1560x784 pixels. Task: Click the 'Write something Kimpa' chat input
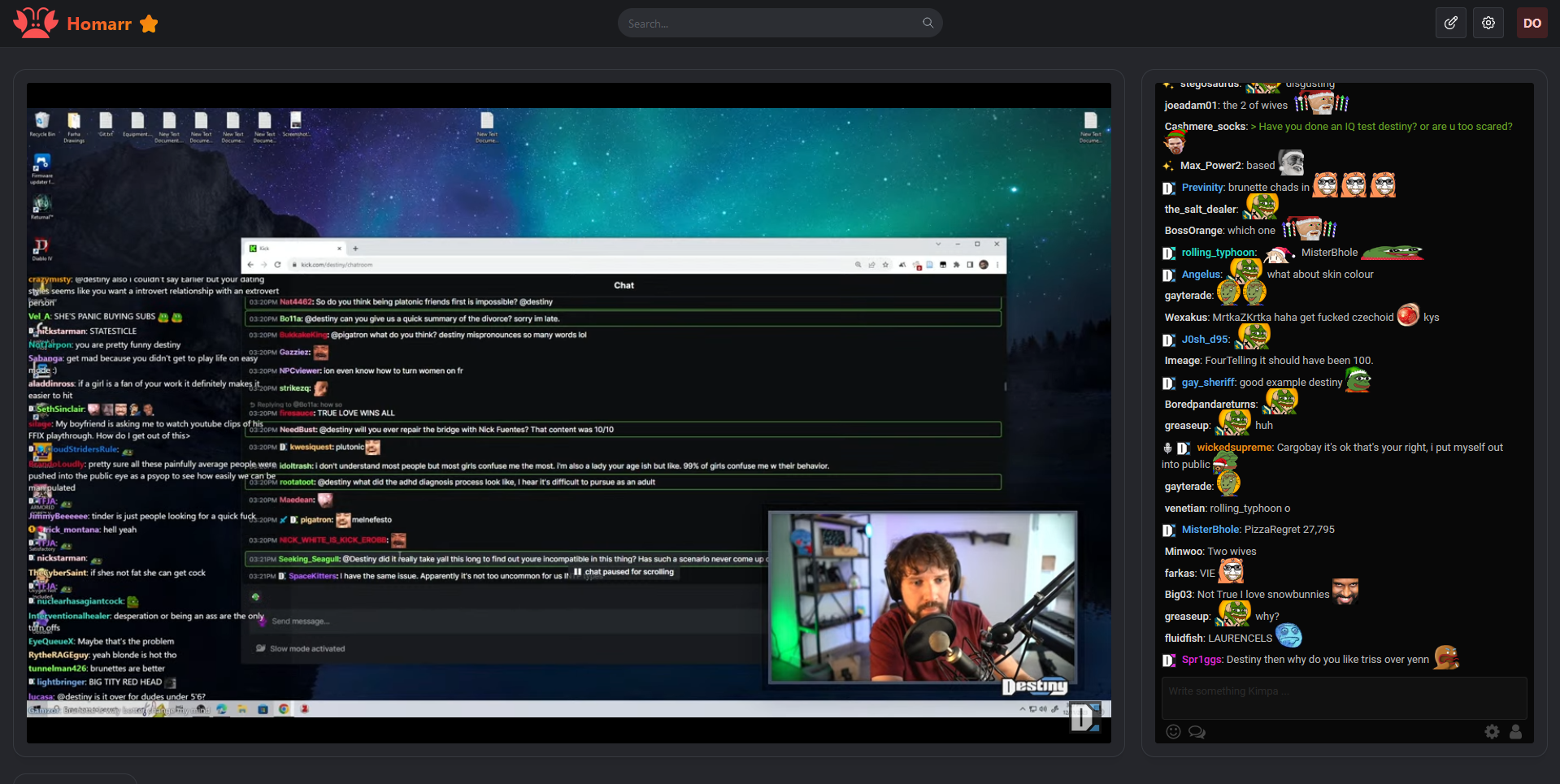tap(1344, 697)
